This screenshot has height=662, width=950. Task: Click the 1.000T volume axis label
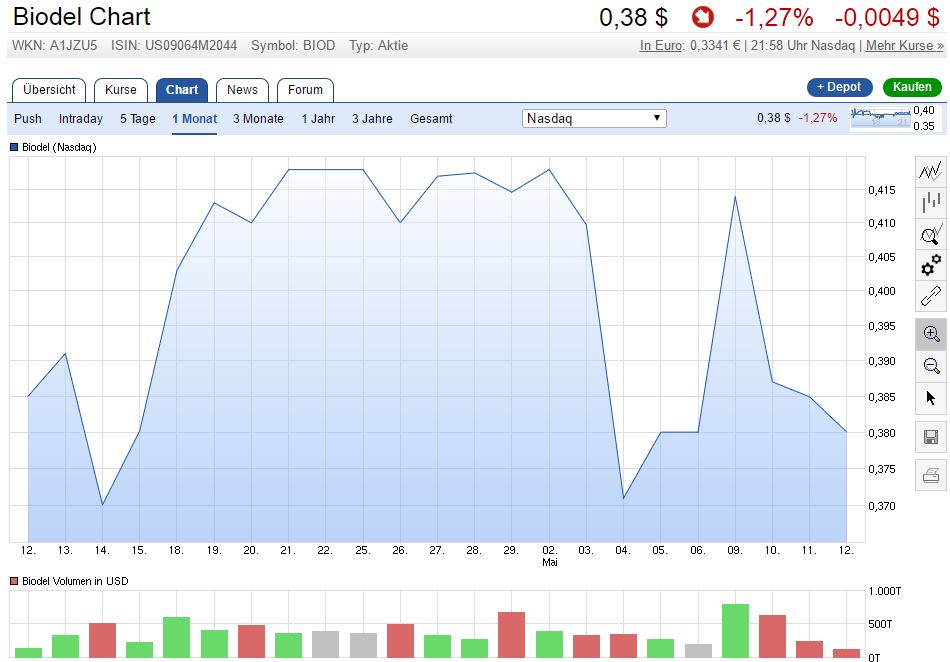pyautogui.click(x=885, y=591)
